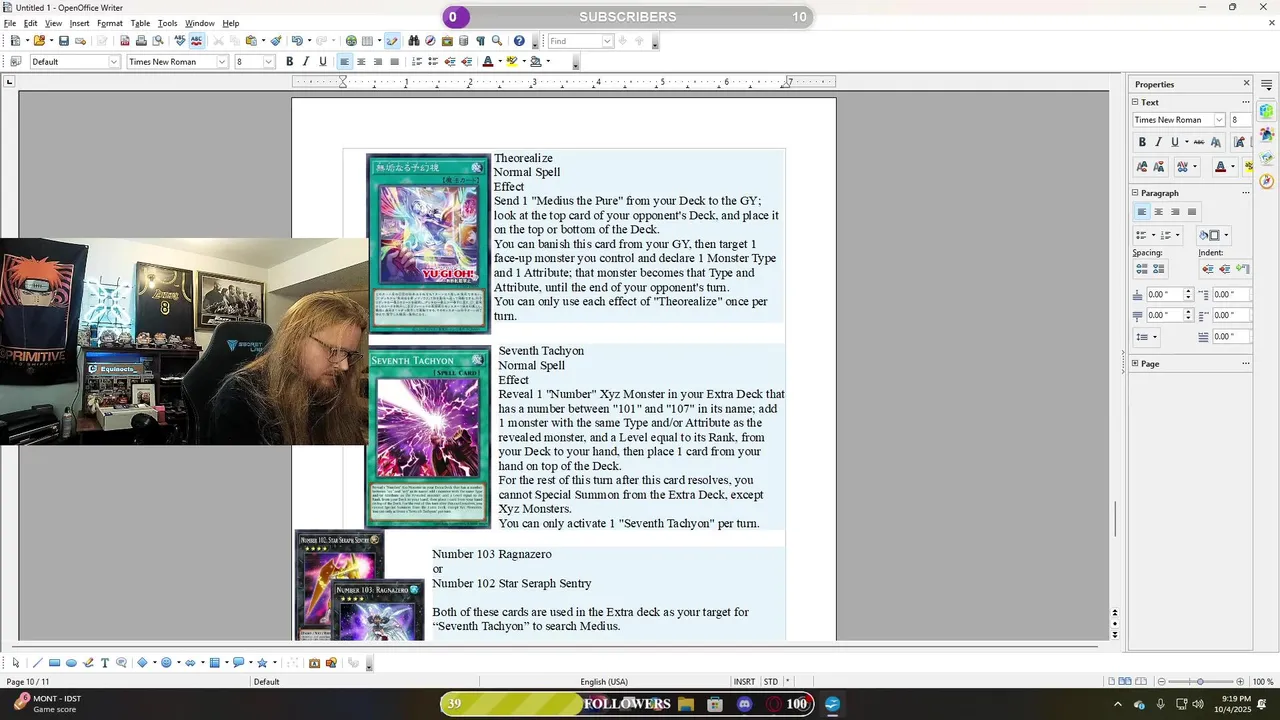1280x720 pixels.
Task: Click the STD selection mode indicator
Action: [771, 682]
